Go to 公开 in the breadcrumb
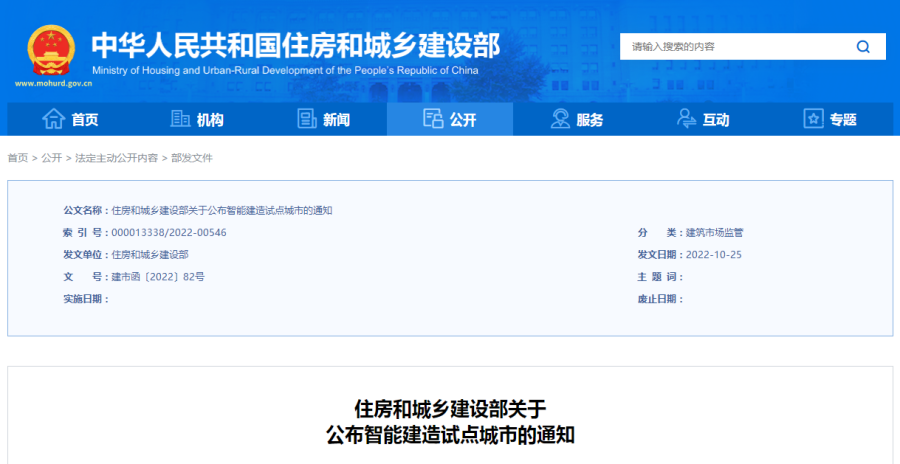Screen dimensions: 900x464 [52, 158]
